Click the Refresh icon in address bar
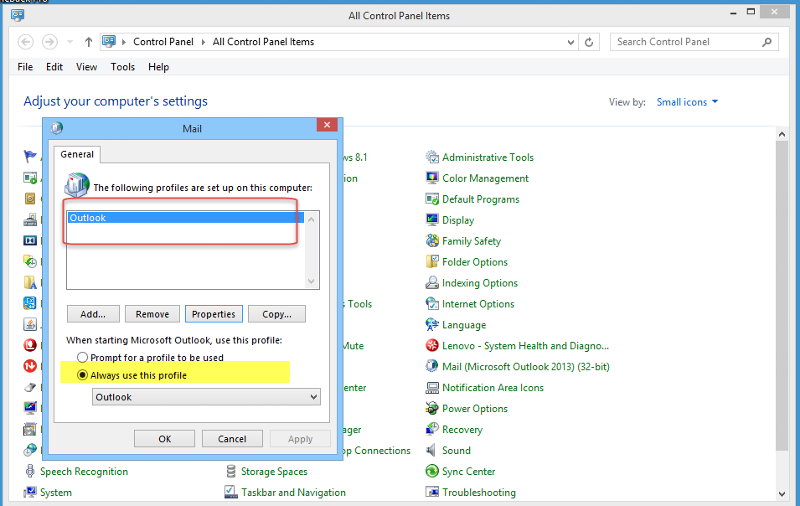 point(589,42)
